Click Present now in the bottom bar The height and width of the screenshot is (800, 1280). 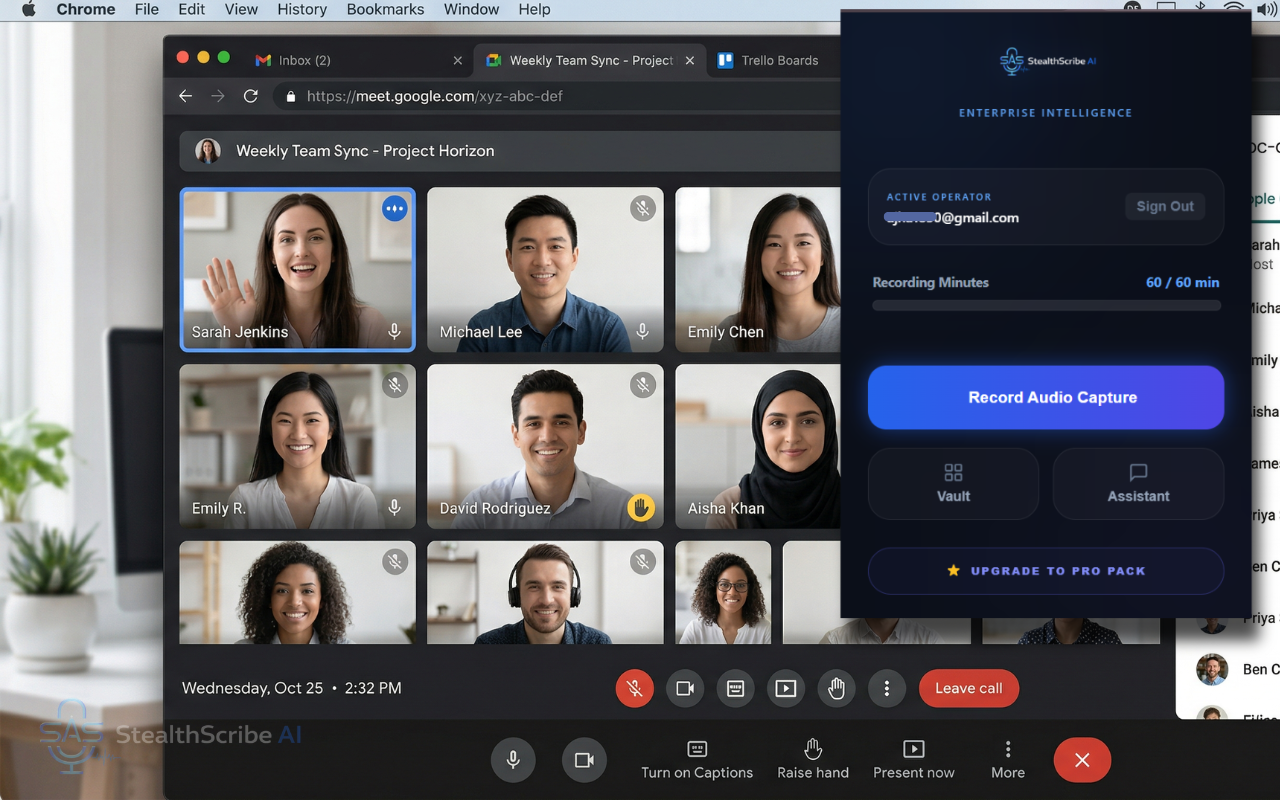coord(913,760)
